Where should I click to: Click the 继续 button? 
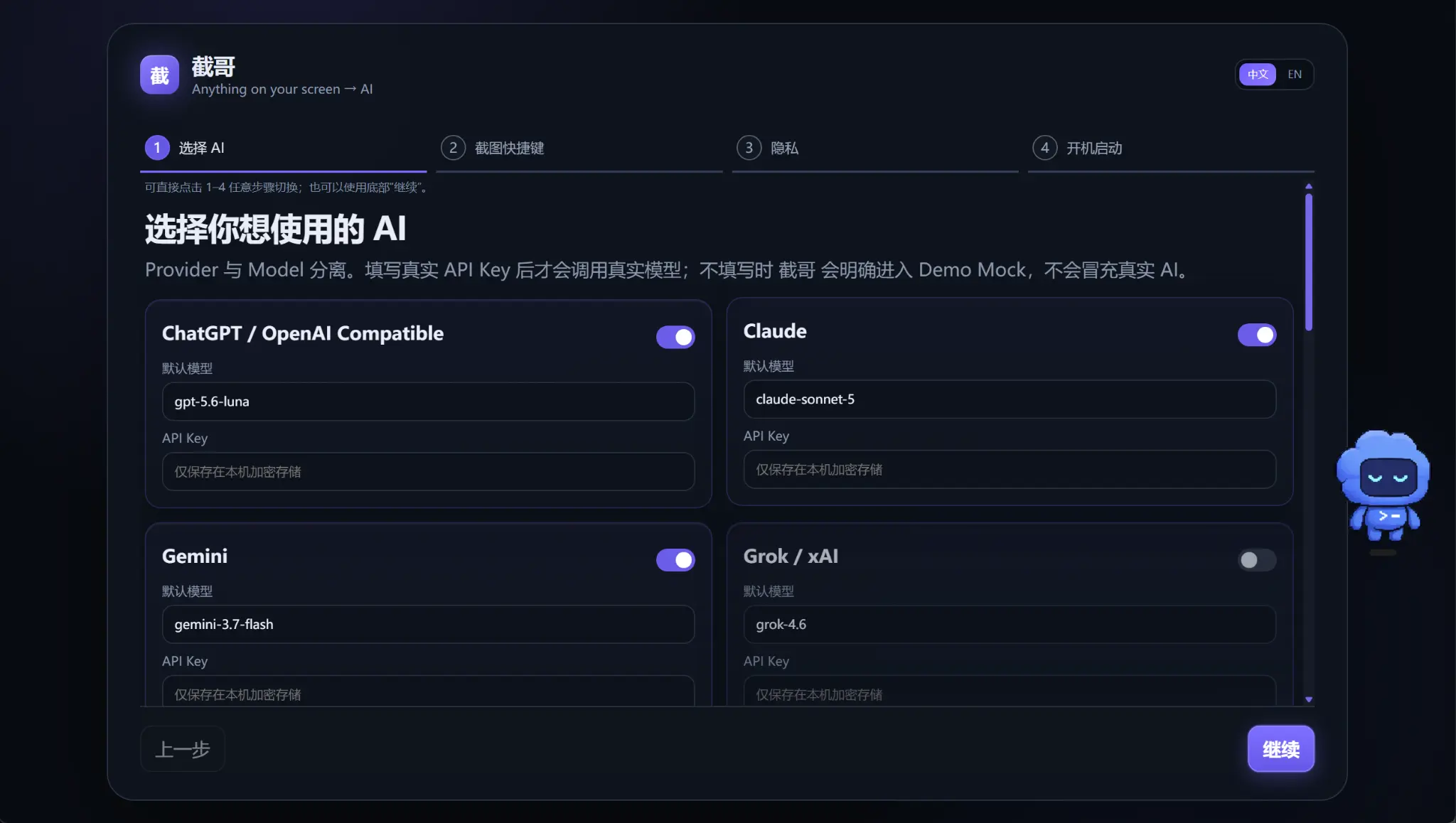coord(1281,749)
